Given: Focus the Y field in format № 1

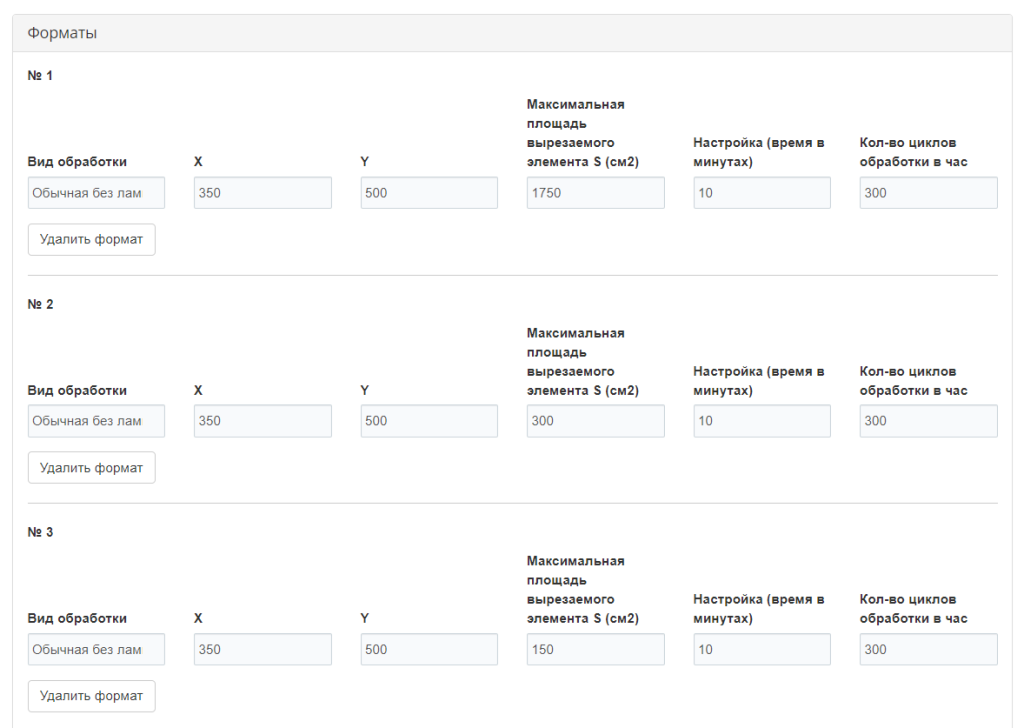Looking at the screenshot, I should click(429, 193).
